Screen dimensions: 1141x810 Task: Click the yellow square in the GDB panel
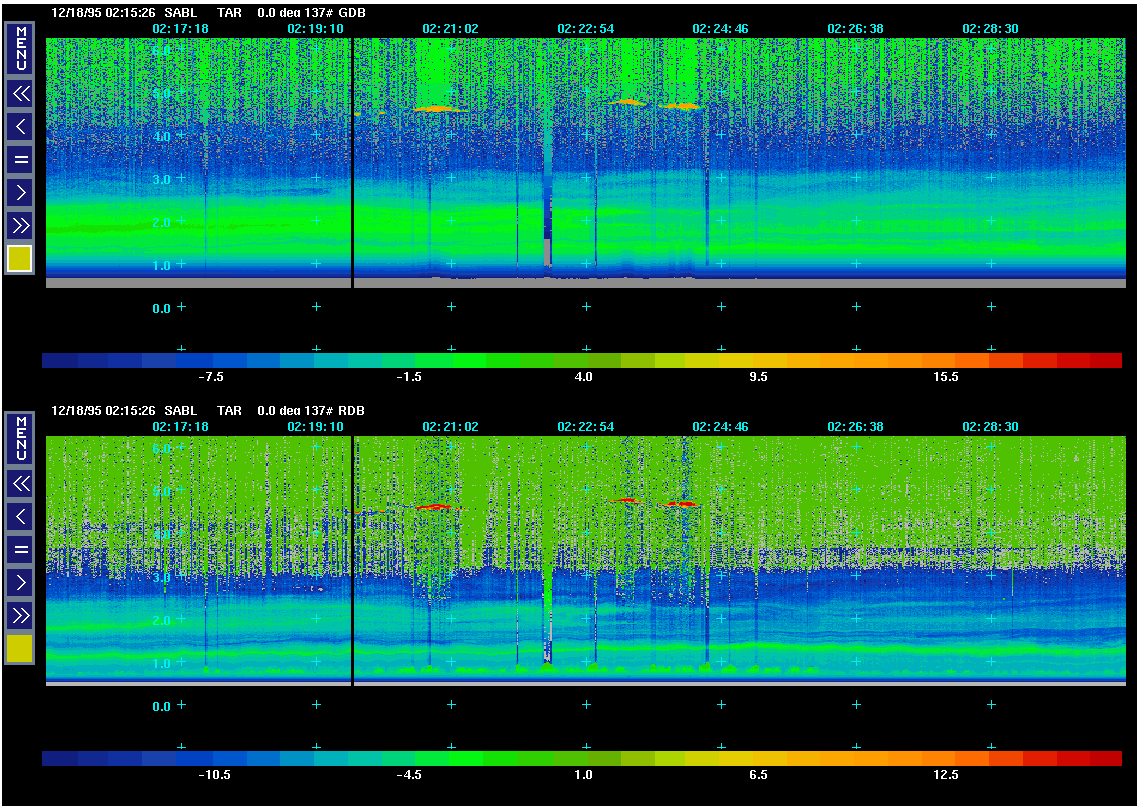tap(20, 259)
